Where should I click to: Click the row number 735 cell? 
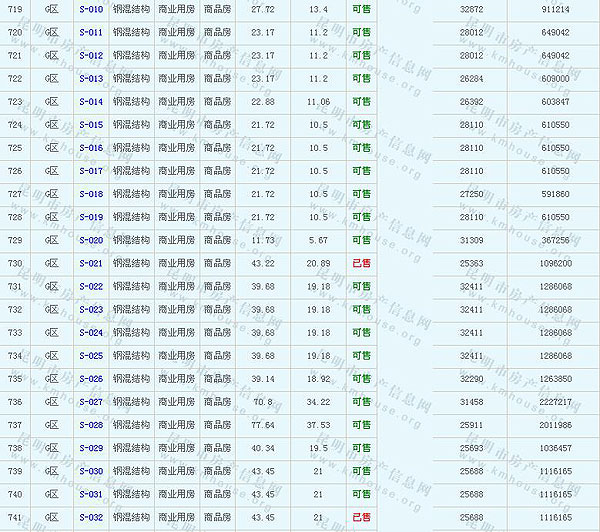tap(15, 379)
